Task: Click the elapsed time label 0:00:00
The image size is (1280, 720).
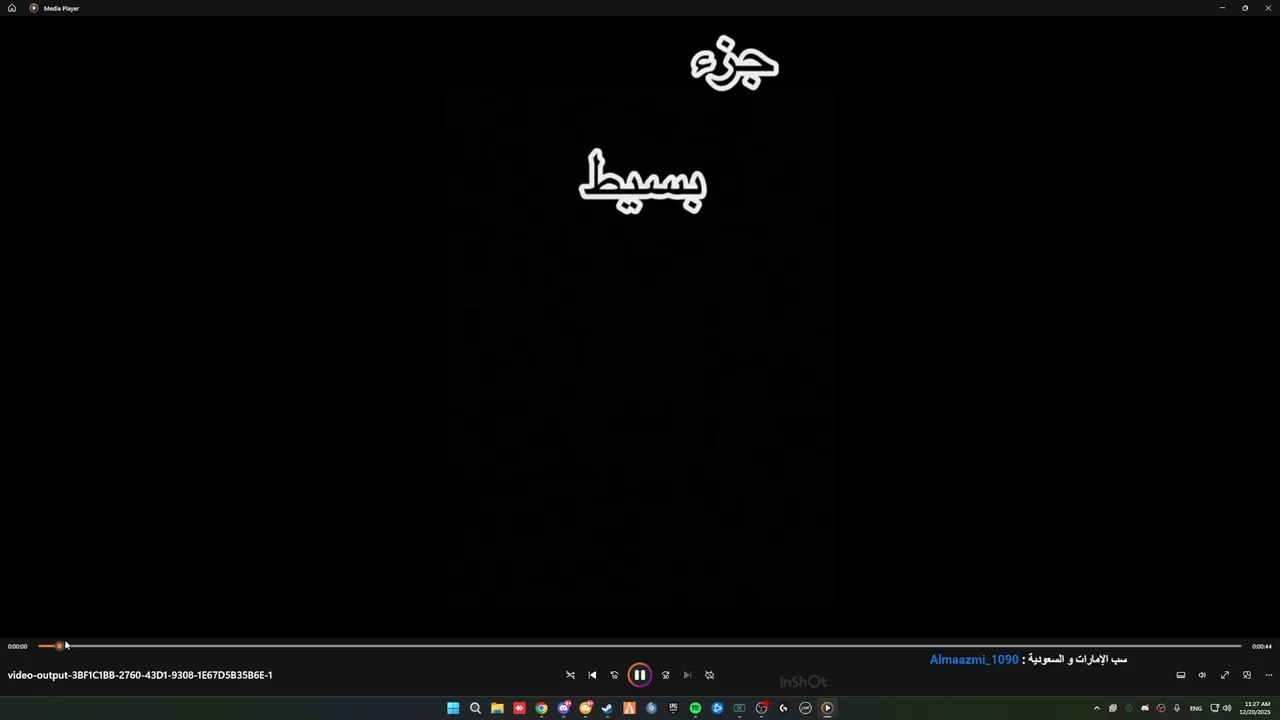Action: click(x=17, y=646)
